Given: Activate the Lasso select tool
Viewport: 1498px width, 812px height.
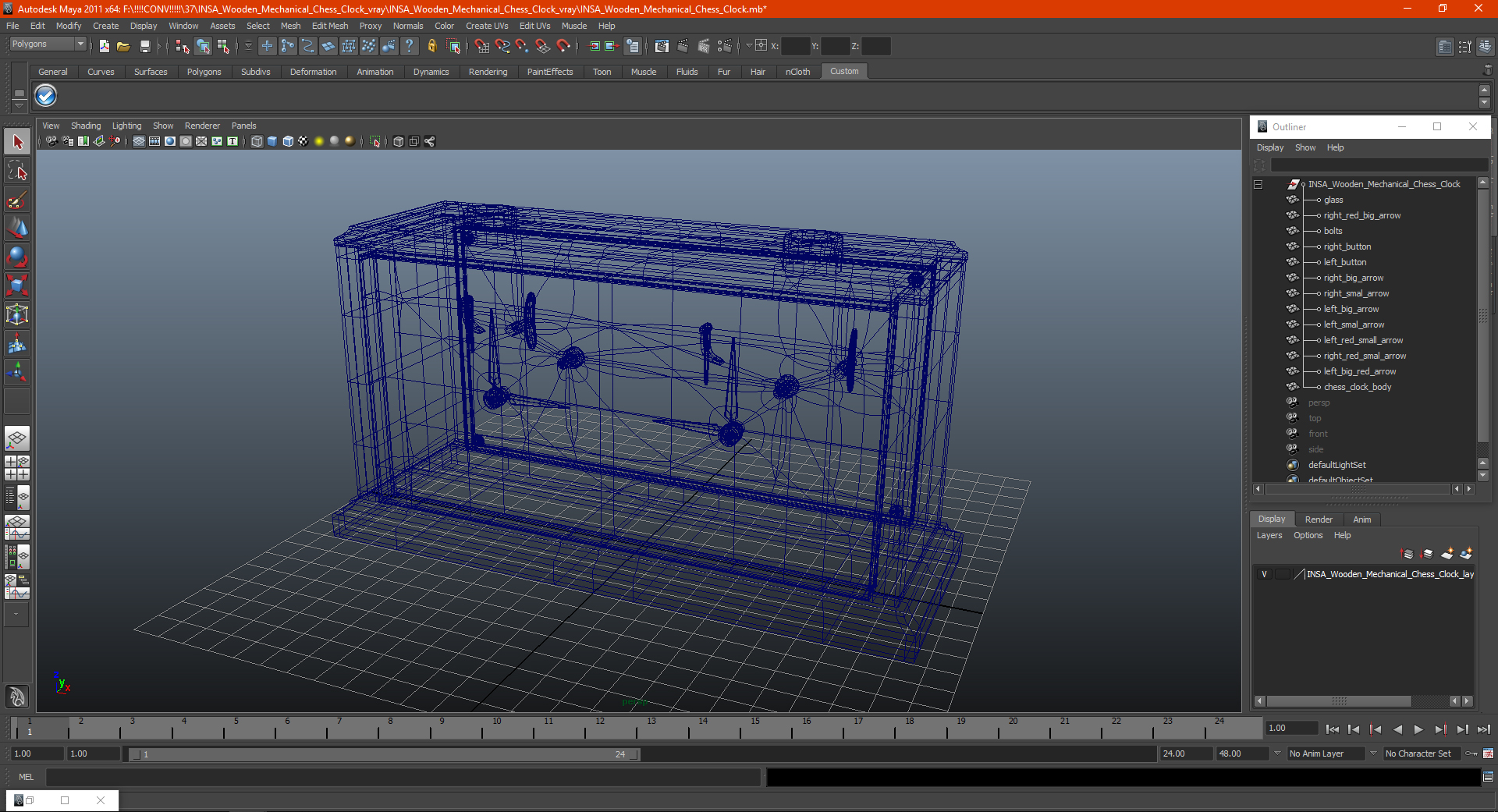Looking at the screenshot, I should (17, 171).
